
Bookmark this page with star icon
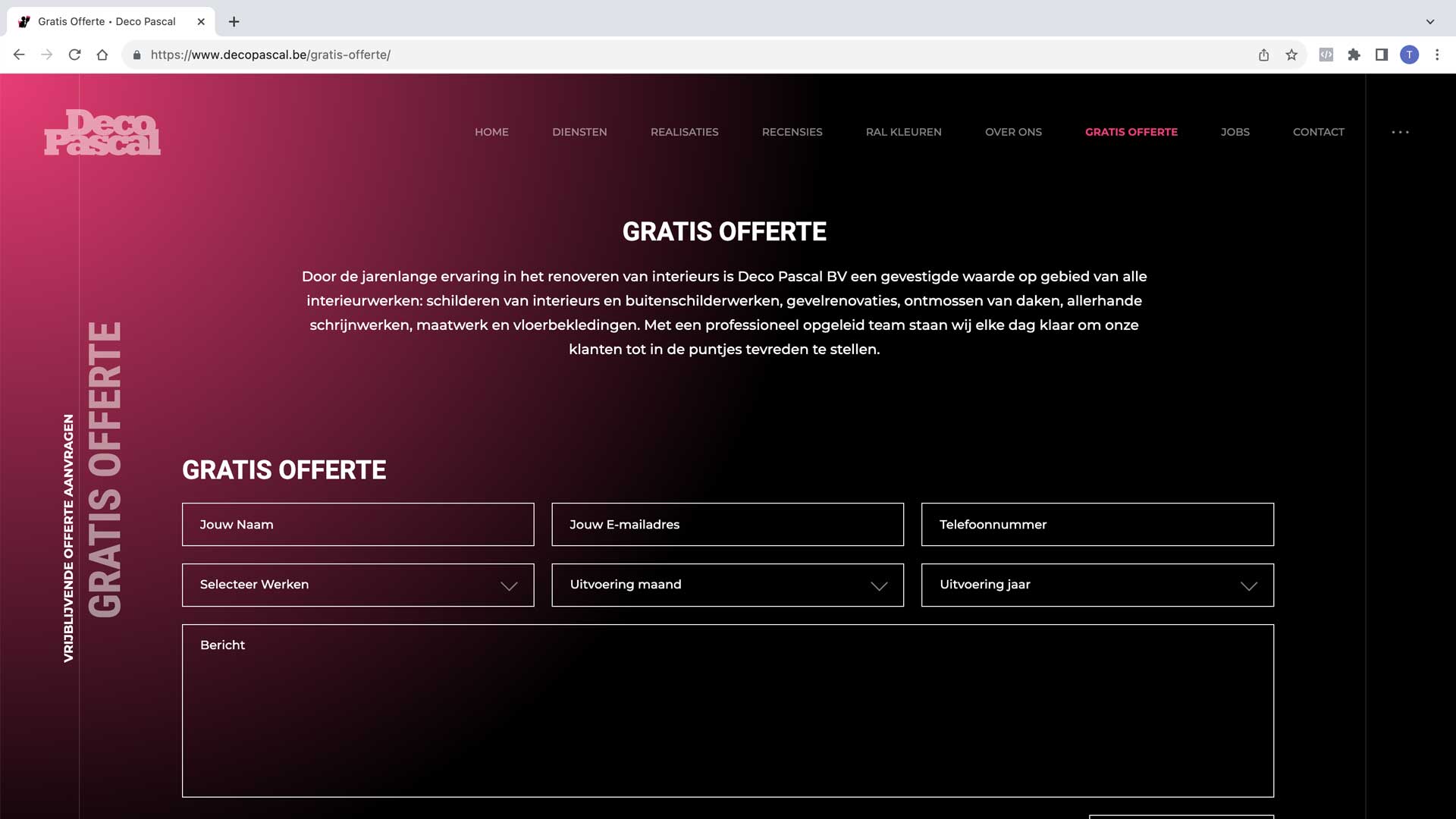pos(1291,55)
